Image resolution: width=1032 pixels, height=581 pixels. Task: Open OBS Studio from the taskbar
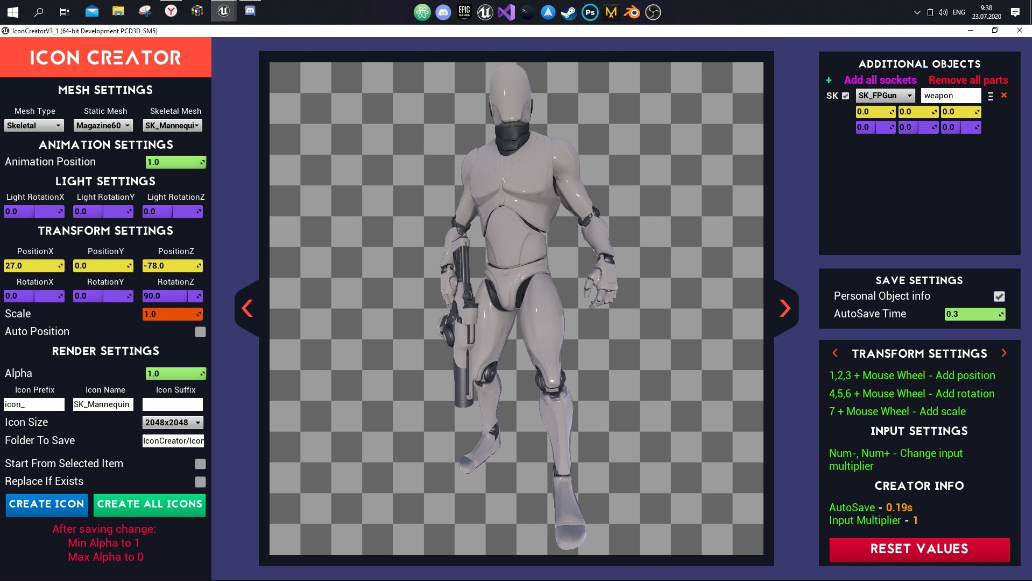653,12
